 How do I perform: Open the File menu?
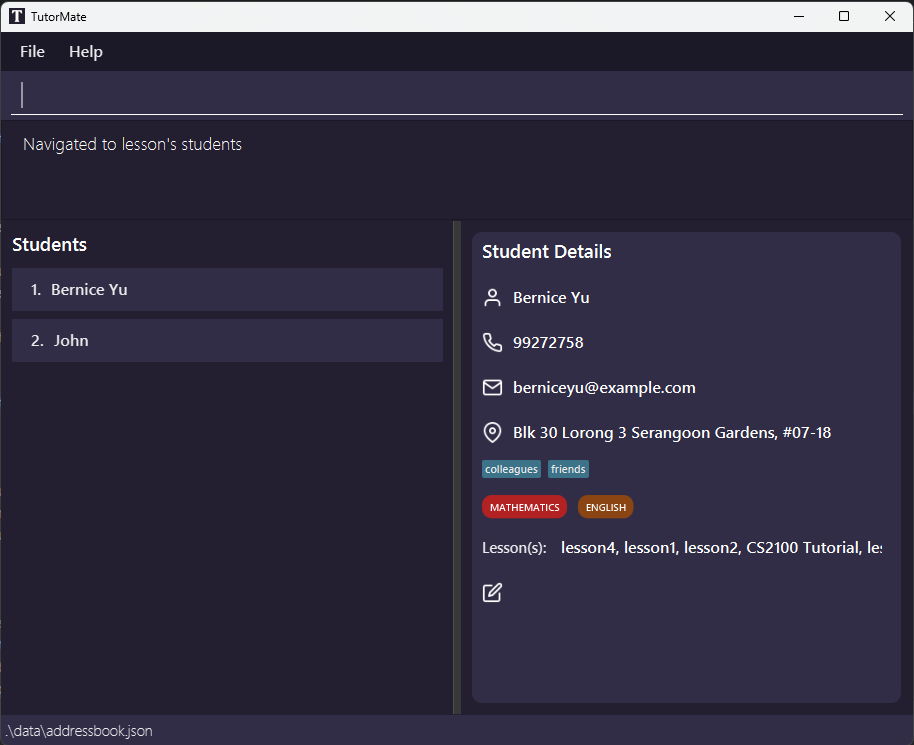[x=32, y=52]
